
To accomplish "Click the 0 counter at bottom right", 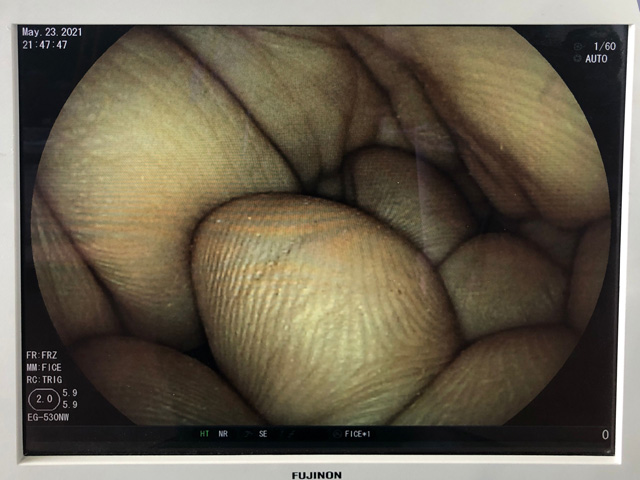I will point(605,435).
